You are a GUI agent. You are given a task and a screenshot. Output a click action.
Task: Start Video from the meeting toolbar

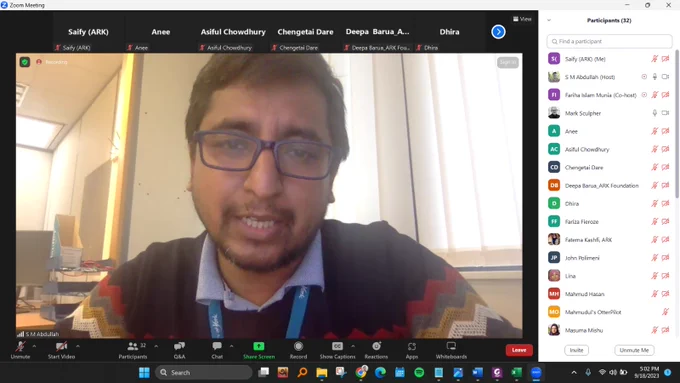61,350
